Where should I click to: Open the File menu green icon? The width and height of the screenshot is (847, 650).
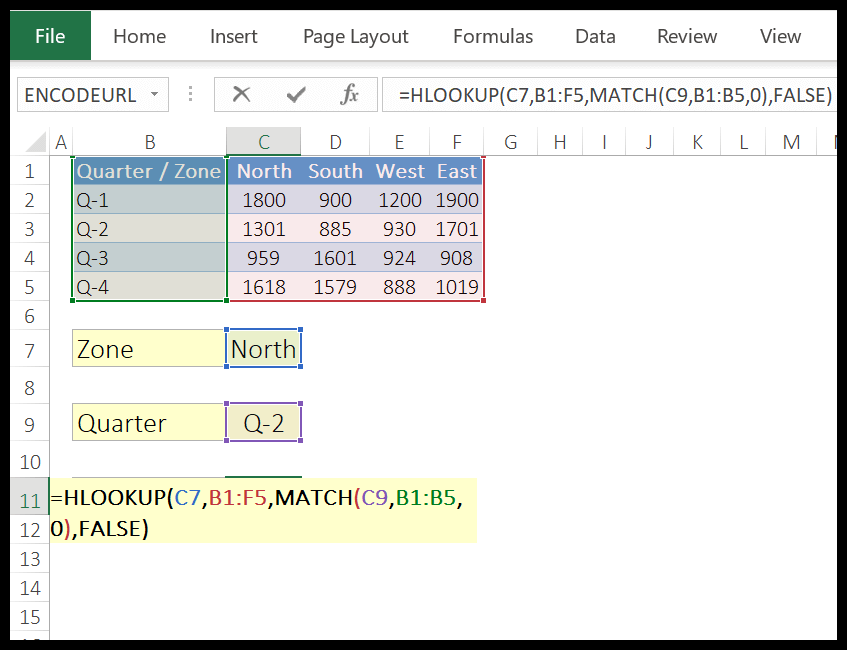pyautogui.click(x=49, y=35)
